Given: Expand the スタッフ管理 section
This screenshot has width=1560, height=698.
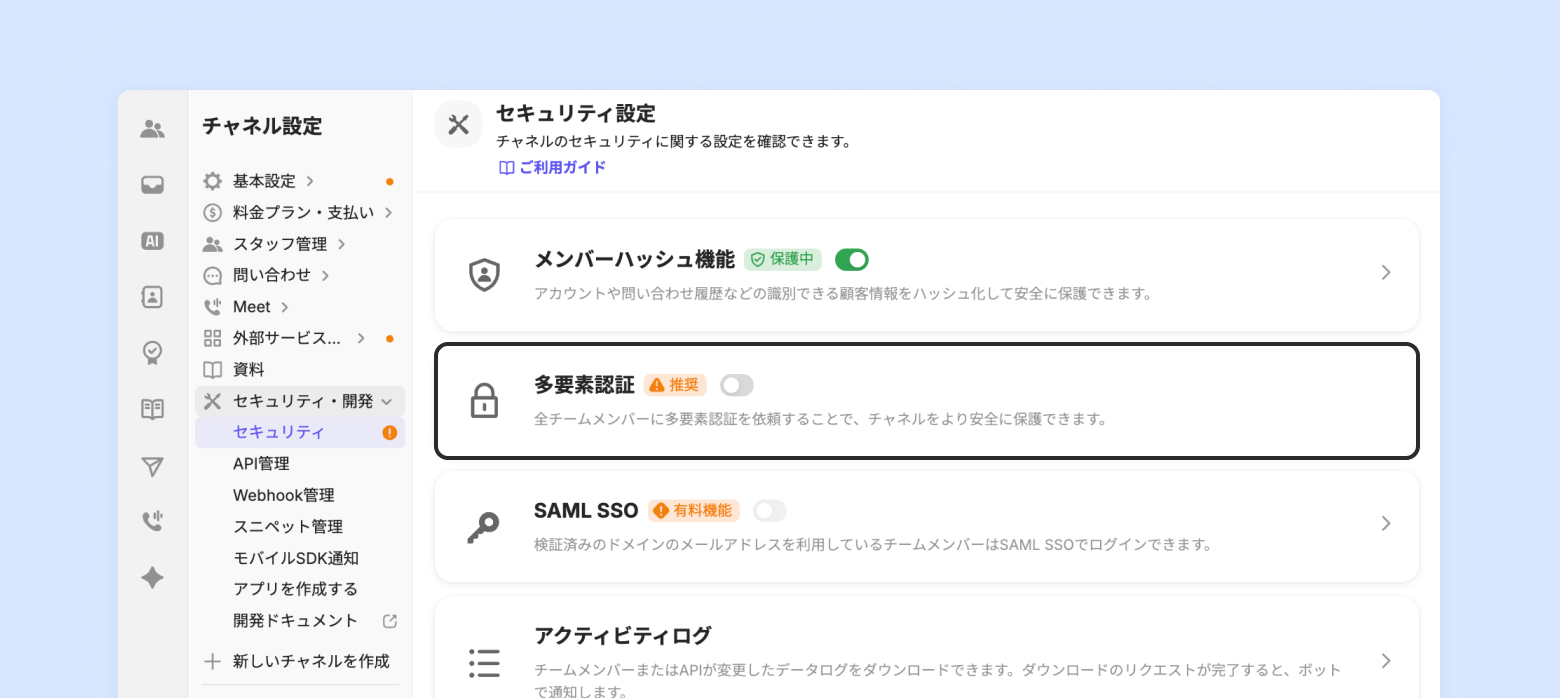Looking at the screenshot, I should click(280, 244).
